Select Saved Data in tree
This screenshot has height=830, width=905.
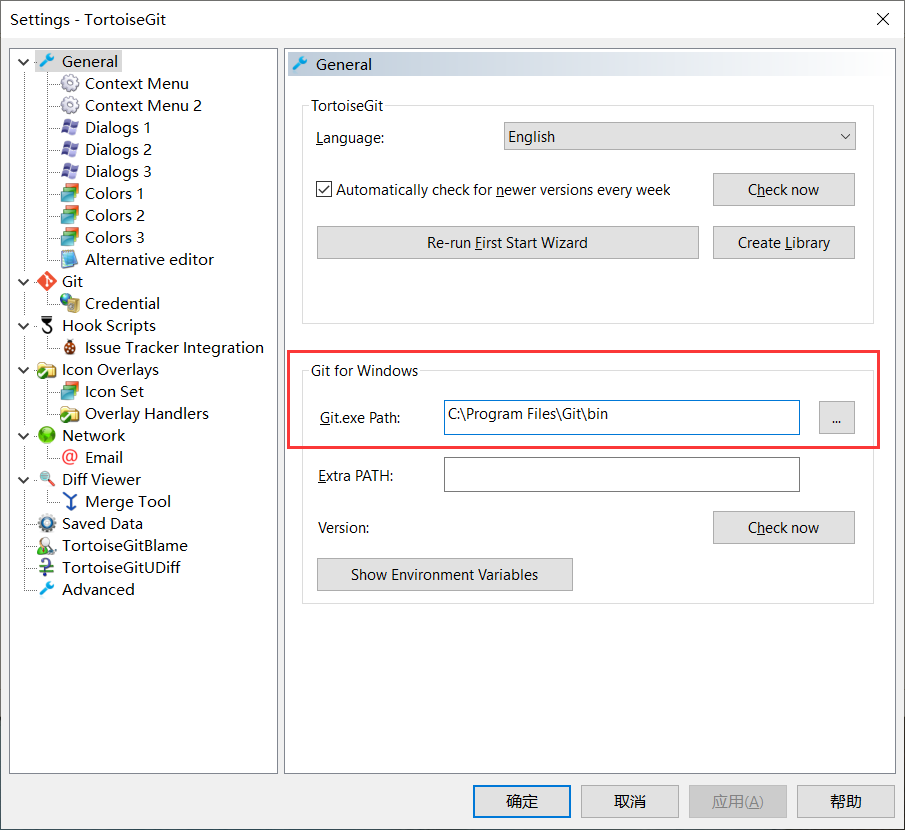point(102,524)
